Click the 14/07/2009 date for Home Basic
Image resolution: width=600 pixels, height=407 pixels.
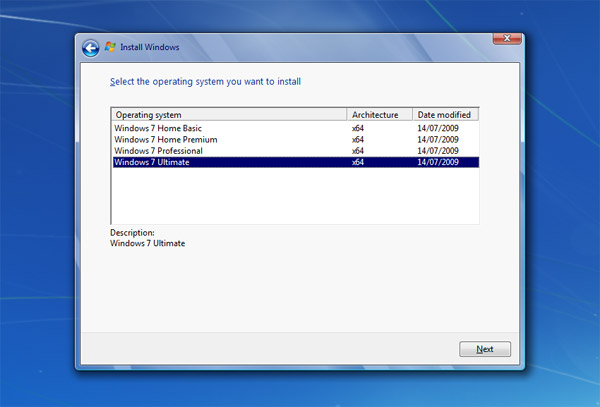[438, 128]
